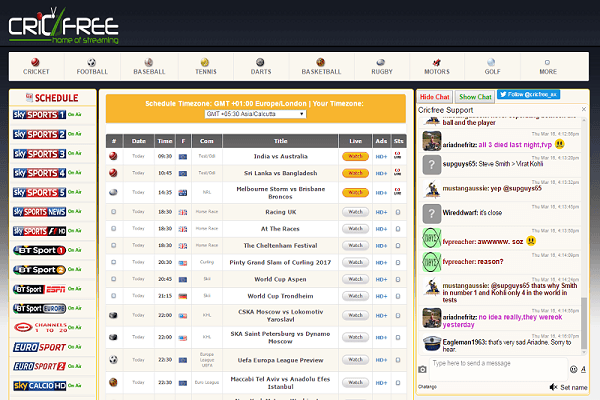Open India vs Australia title
Image resolution: width=600 pixels, height=400 pixels.
(x=280, y=156)
